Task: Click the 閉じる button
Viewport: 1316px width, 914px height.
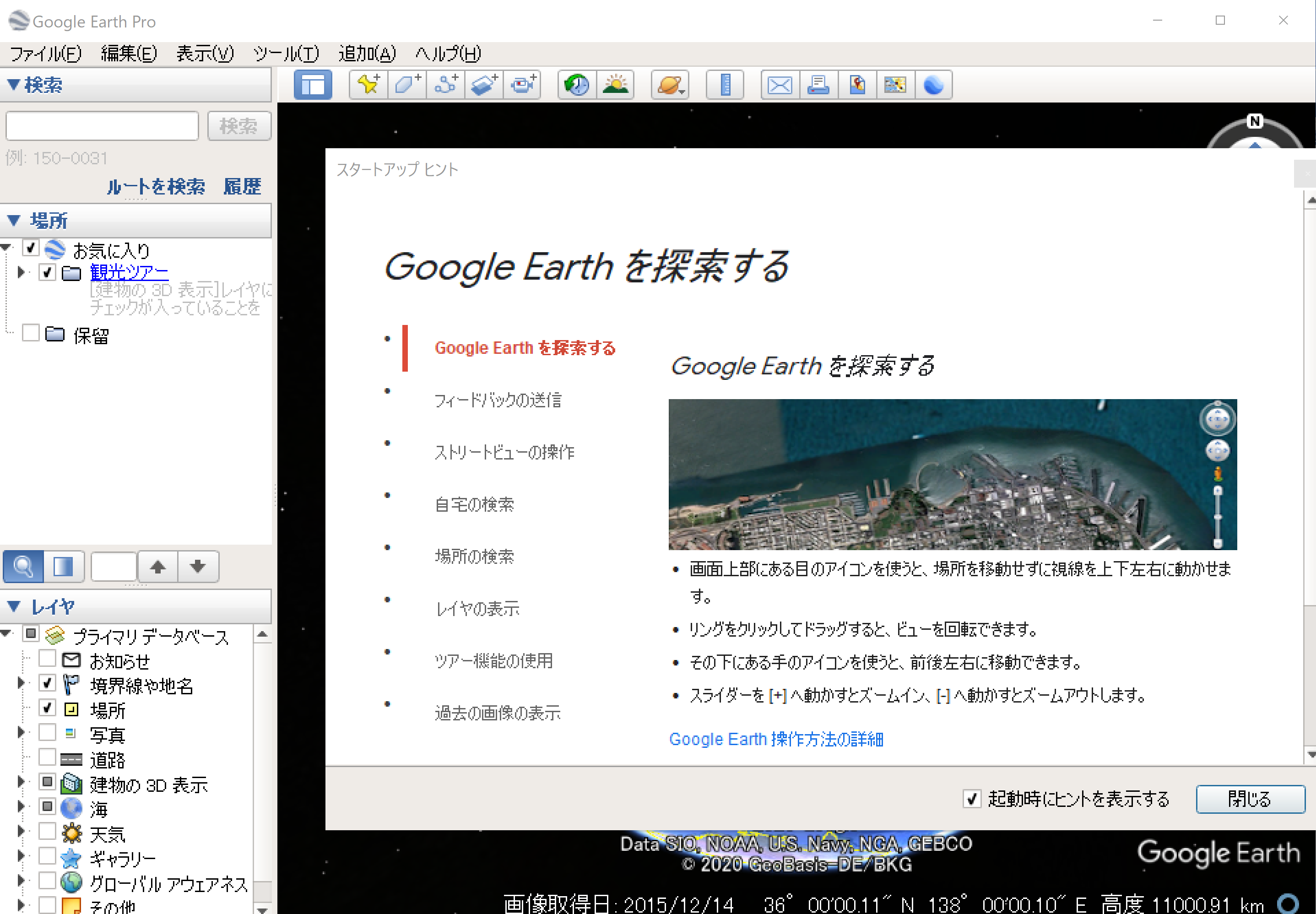Action: [x=1250, y=799]
